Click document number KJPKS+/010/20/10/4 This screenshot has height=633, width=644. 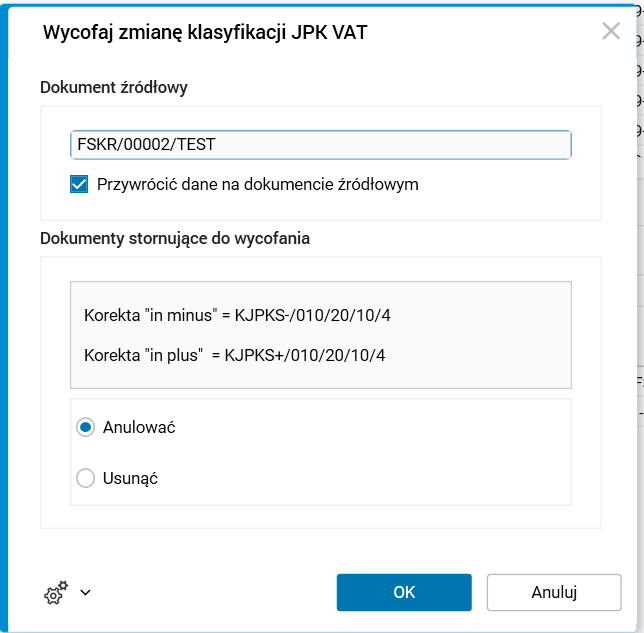tap(305, 355)
